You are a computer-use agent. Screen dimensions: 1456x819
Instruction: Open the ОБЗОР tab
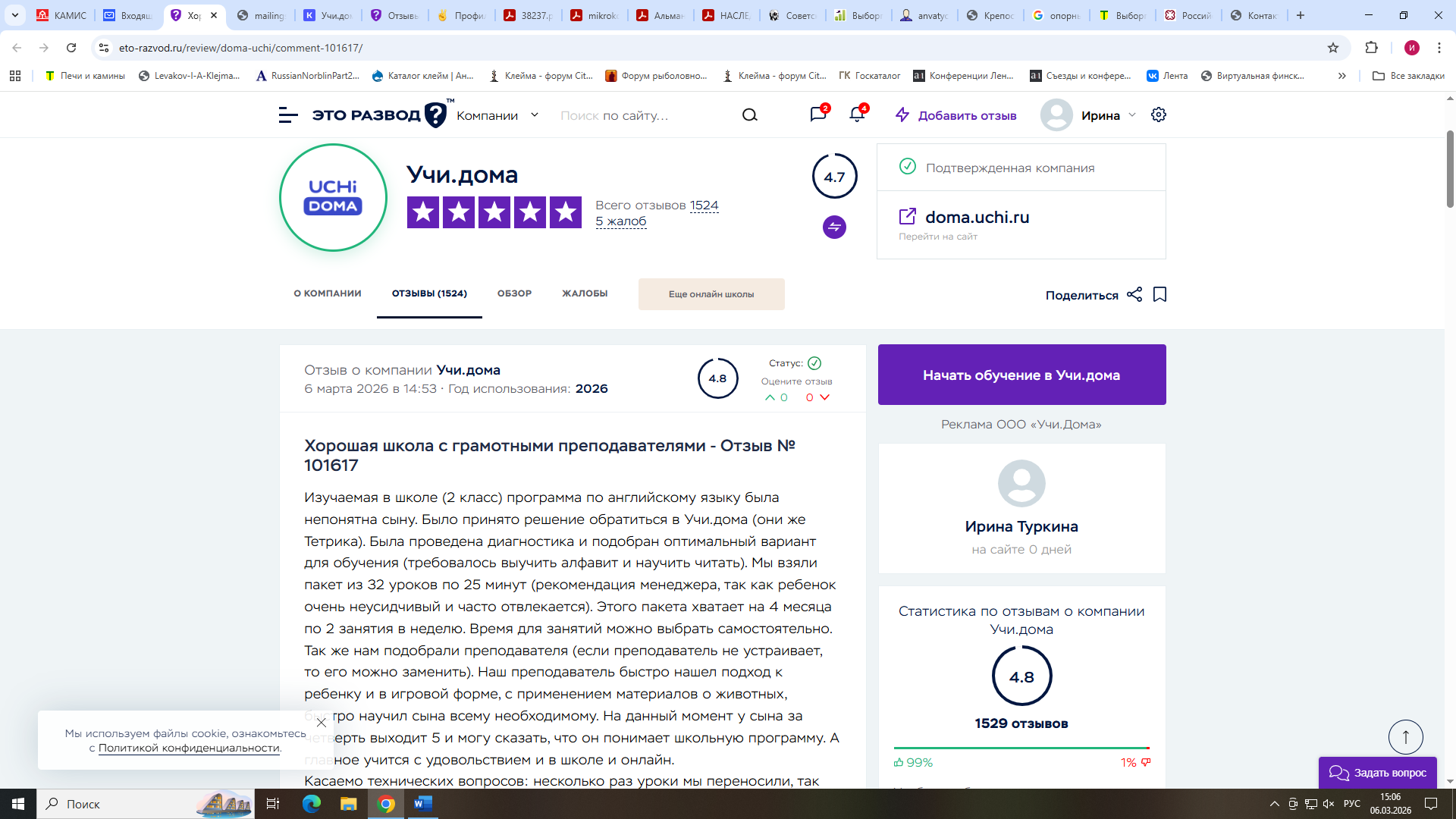pyautogui.click(x=514, y=293)
